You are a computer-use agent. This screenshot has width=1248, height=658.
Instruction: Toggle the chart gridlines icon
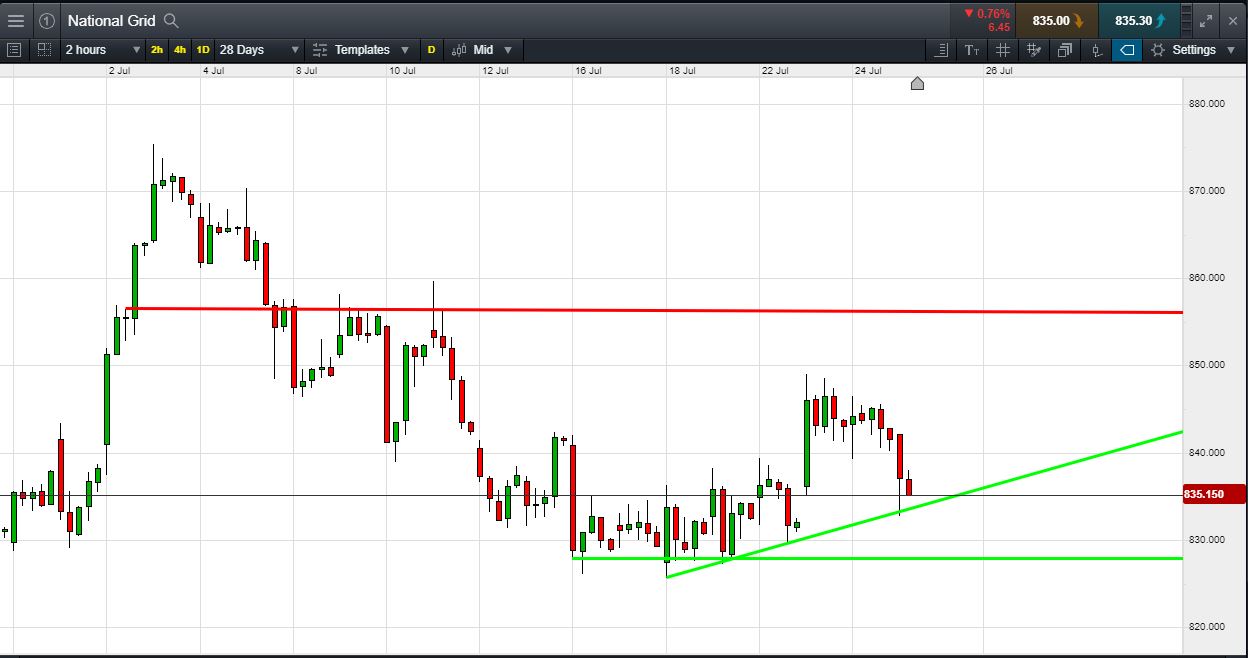[x=1003, y=49]
